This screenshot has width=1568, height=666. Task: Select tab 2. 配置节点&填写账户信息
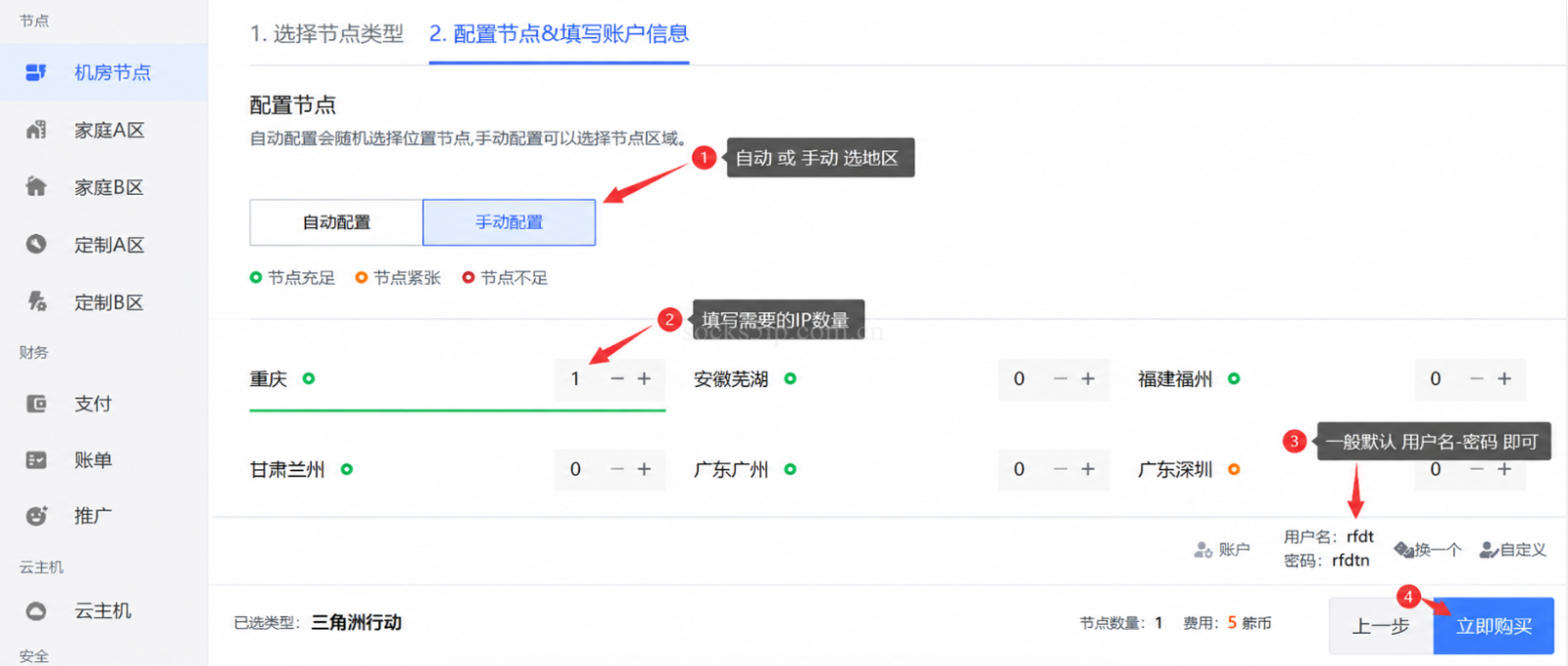tap(559, 34)
